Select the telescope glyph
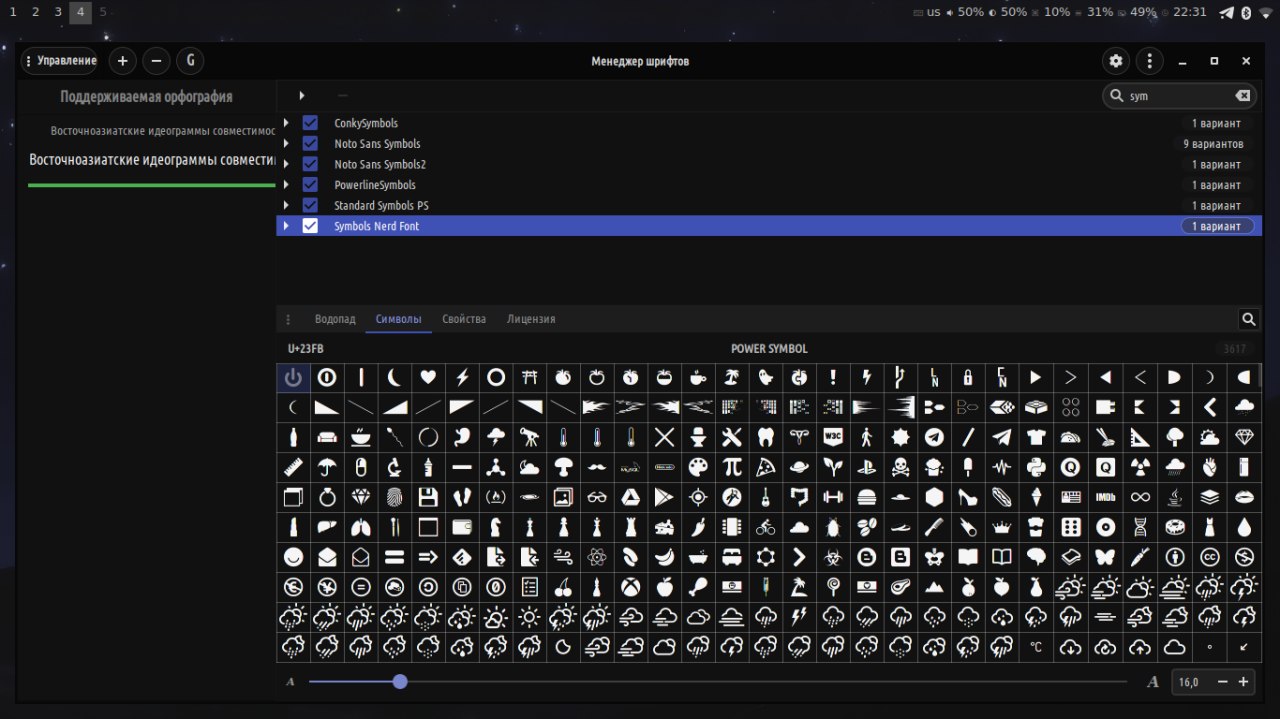 coord(529,437)
